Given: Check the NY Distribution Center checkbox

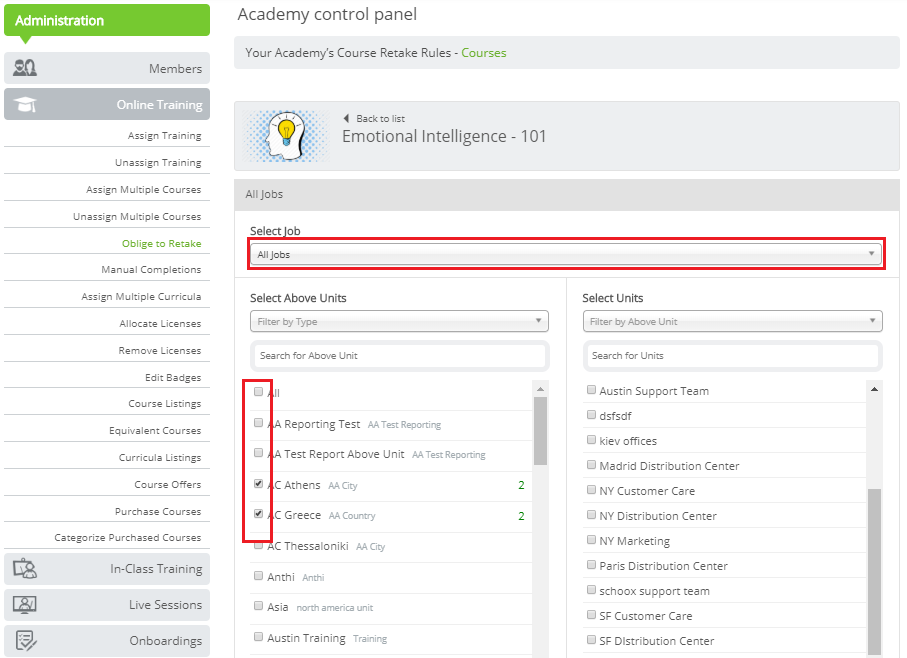Looking at the screenshot, I should pyautogui.click(x=591, y=515).
